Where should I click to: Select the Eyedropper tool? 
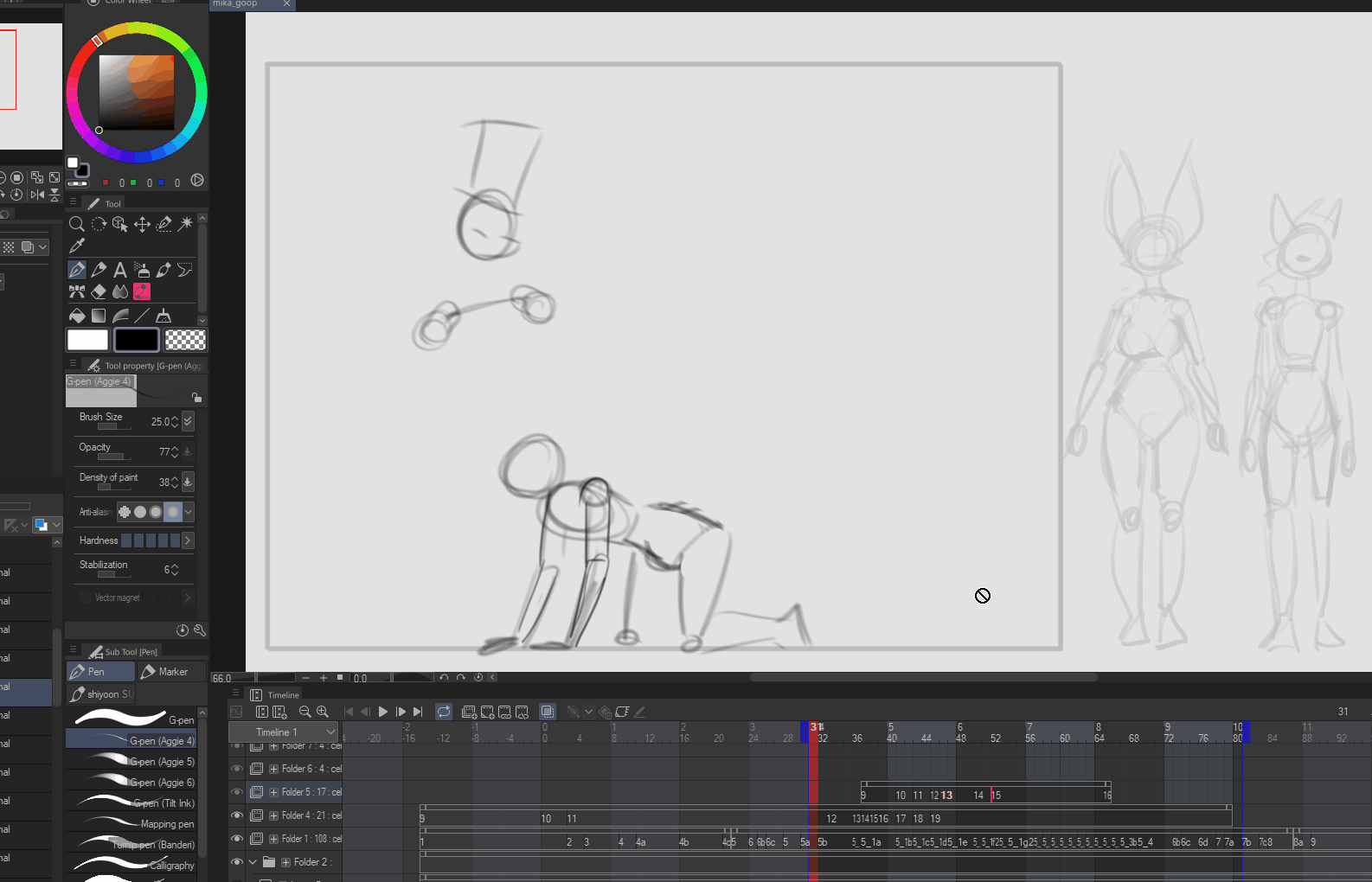[x=76, y=246]
